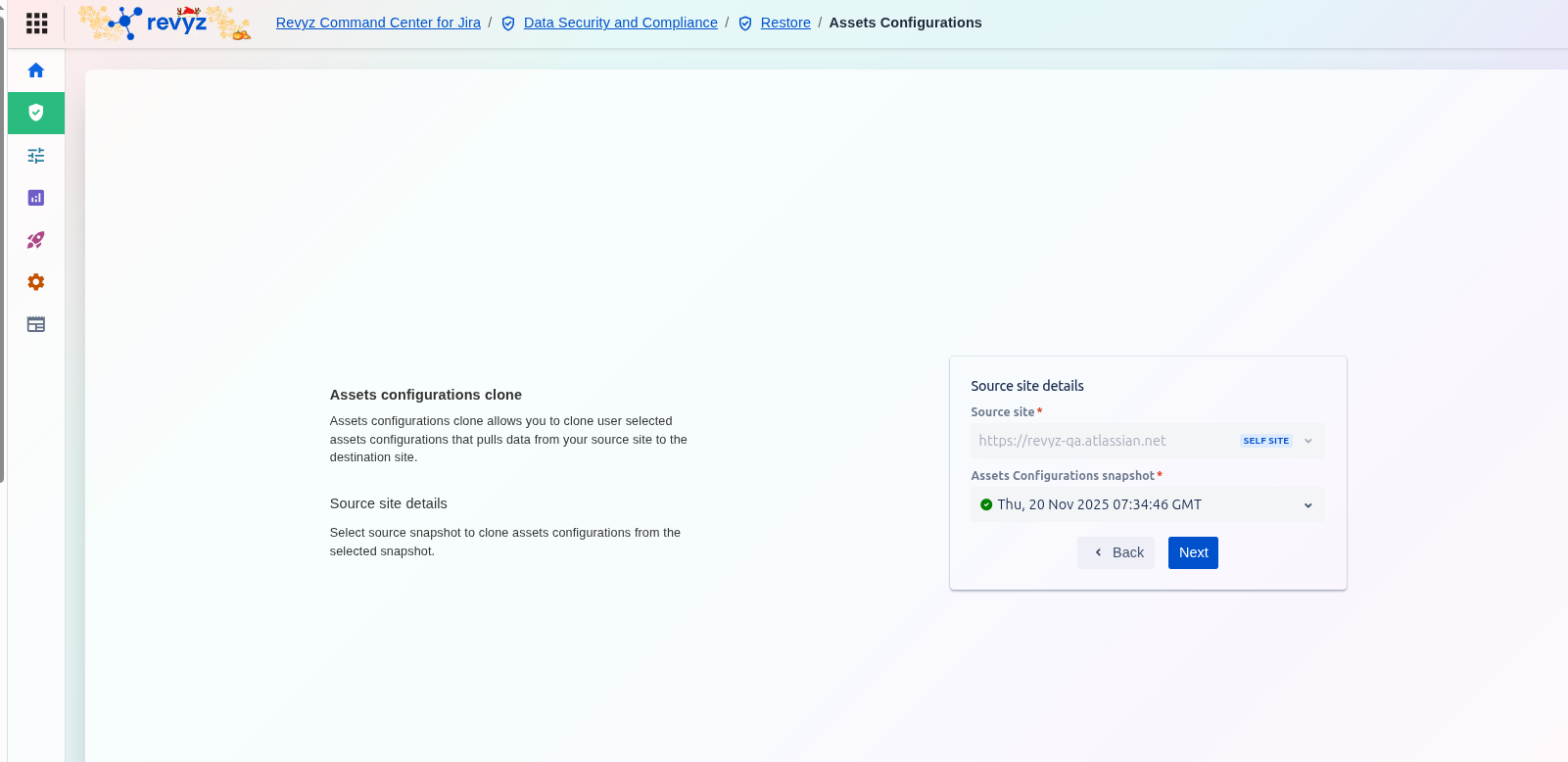Image resolution: width=1568 pixels, height=762 pixels.
Task: Click the rocket sidebar icon
Action: click(36, 240)
